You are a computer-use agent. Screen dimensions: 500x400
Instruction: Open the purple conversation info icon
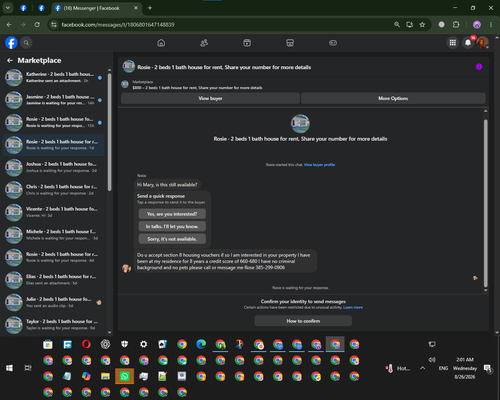point(479,67)
